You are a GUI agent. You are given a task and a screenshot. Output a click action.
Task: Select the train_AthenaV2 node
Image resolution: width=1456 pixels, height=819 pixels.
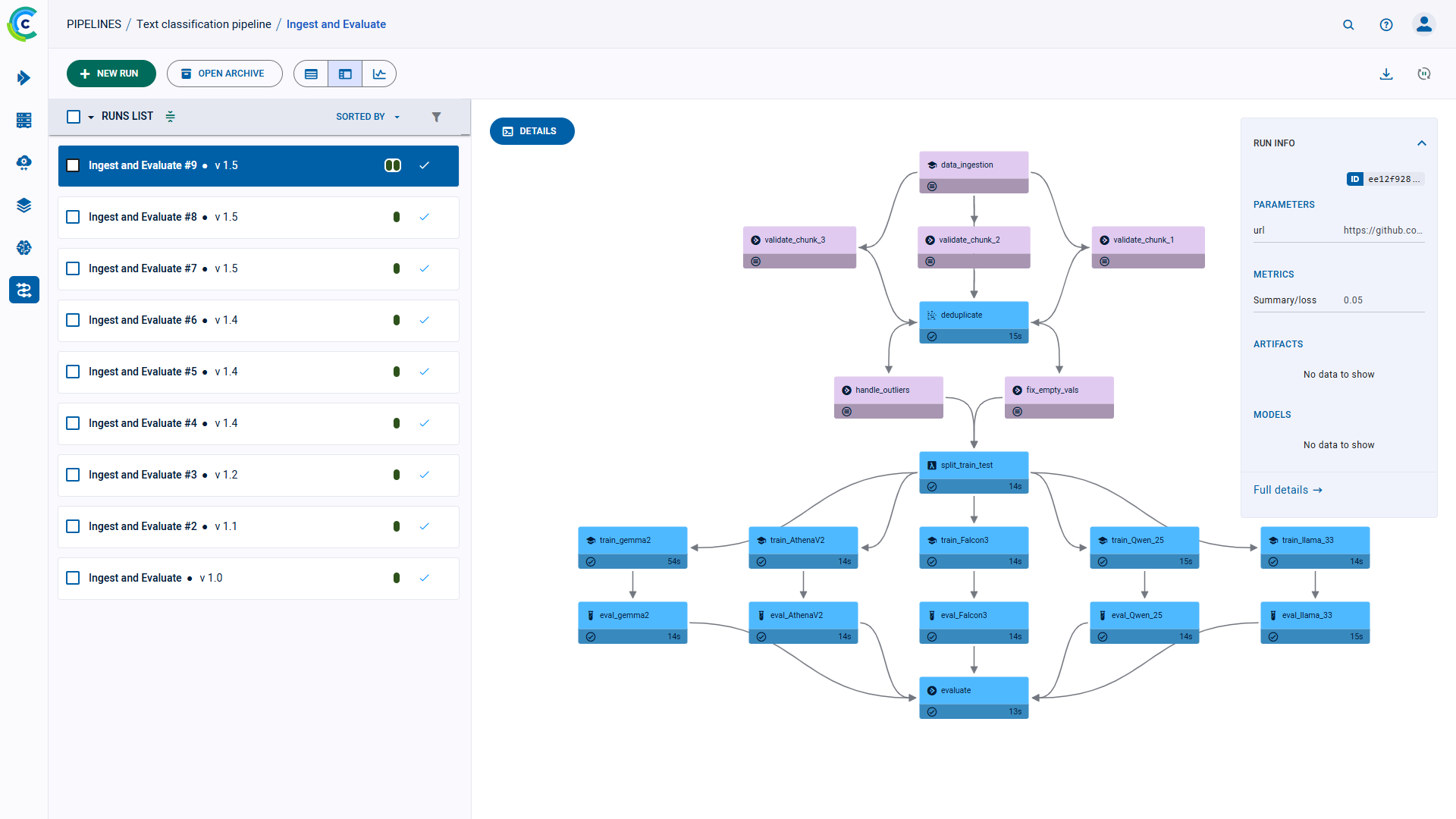click(803, 548)
